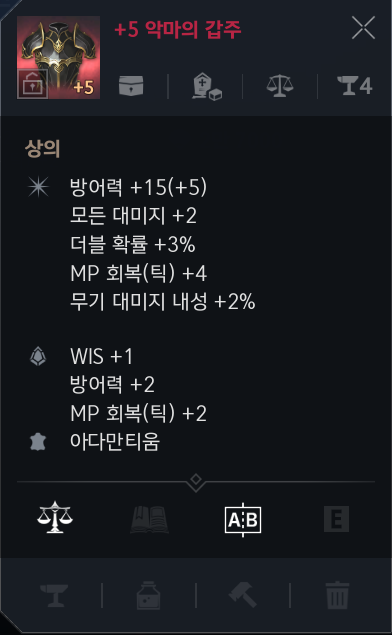
Task: Toggle the E equip icon
Action: (x=337, y=519)
